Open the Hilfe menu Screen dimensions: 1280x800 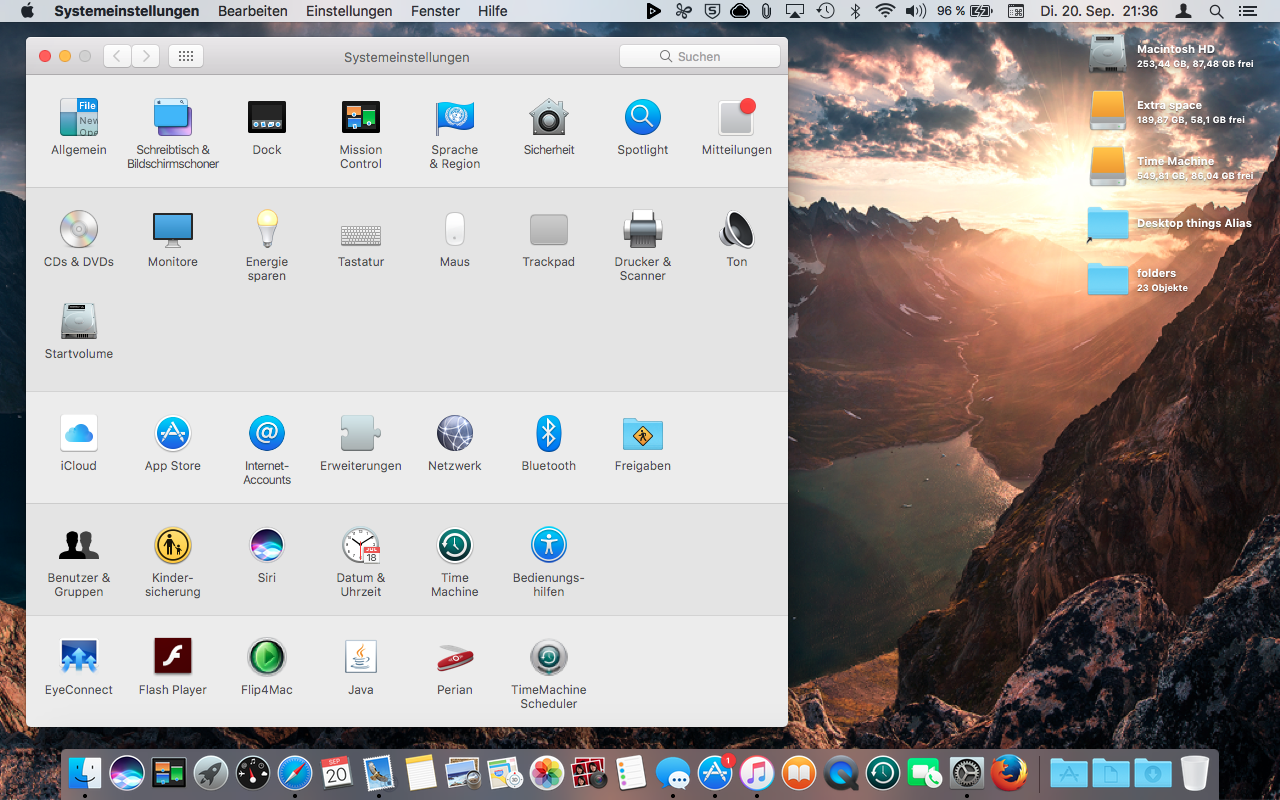[492, 11]
